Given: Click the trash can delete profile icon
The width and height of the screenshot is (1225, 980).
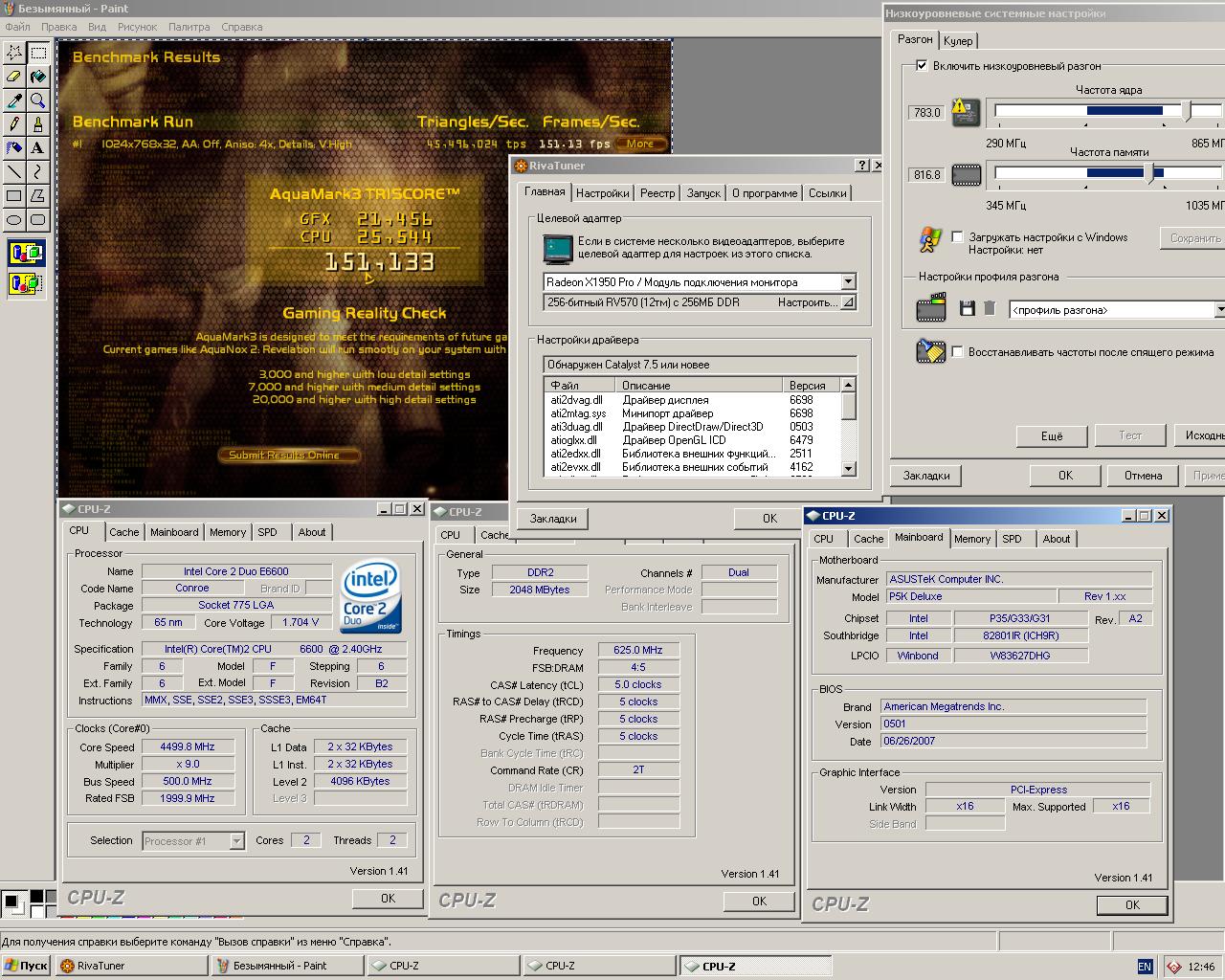Looking at the screenshot, I should click(990, 308).
